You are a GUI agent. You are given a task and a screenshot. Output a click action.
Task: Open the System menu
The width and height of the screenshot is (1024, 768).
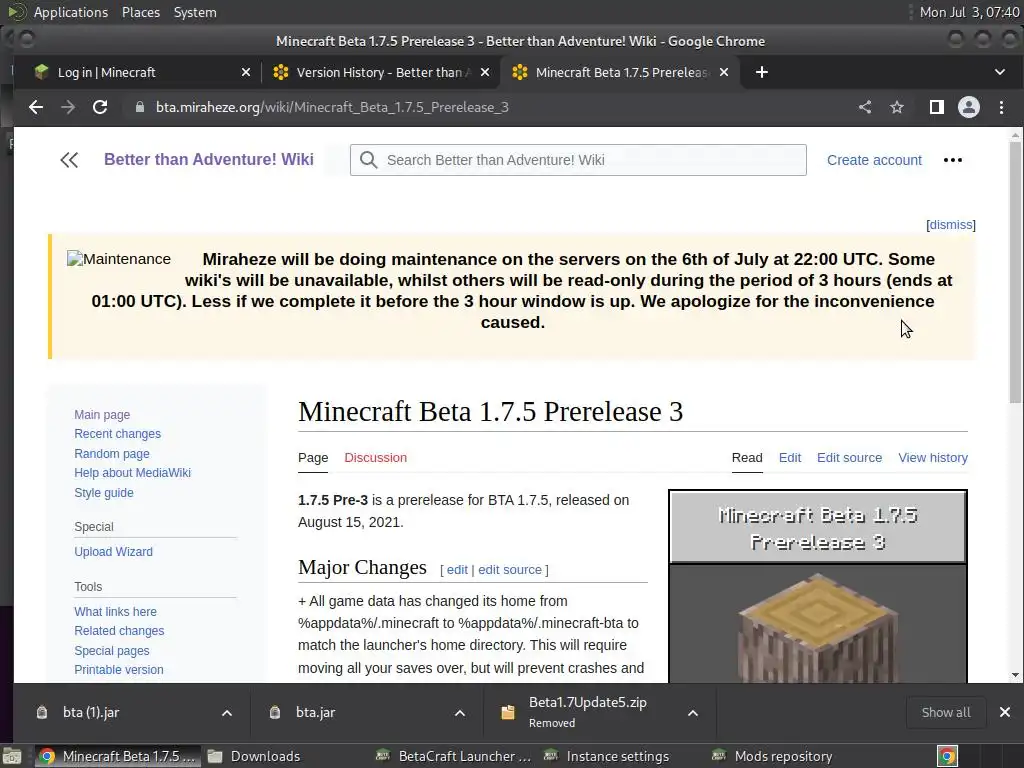click(x=195, y=12)
